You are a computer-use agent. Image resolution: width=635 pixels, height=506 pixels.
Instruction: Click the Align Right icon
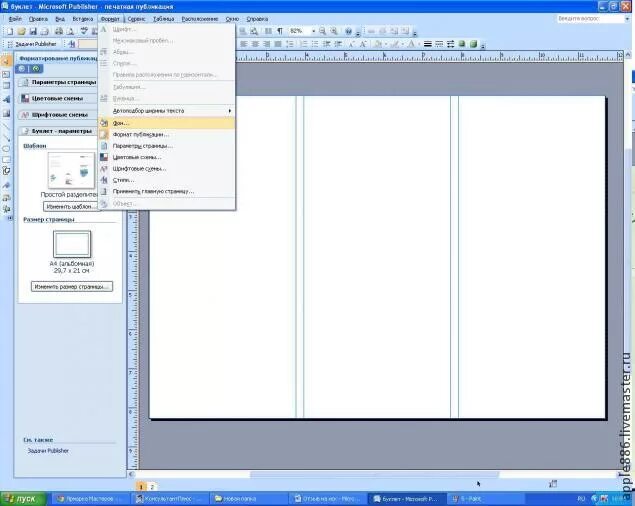[x=266, y=44]
